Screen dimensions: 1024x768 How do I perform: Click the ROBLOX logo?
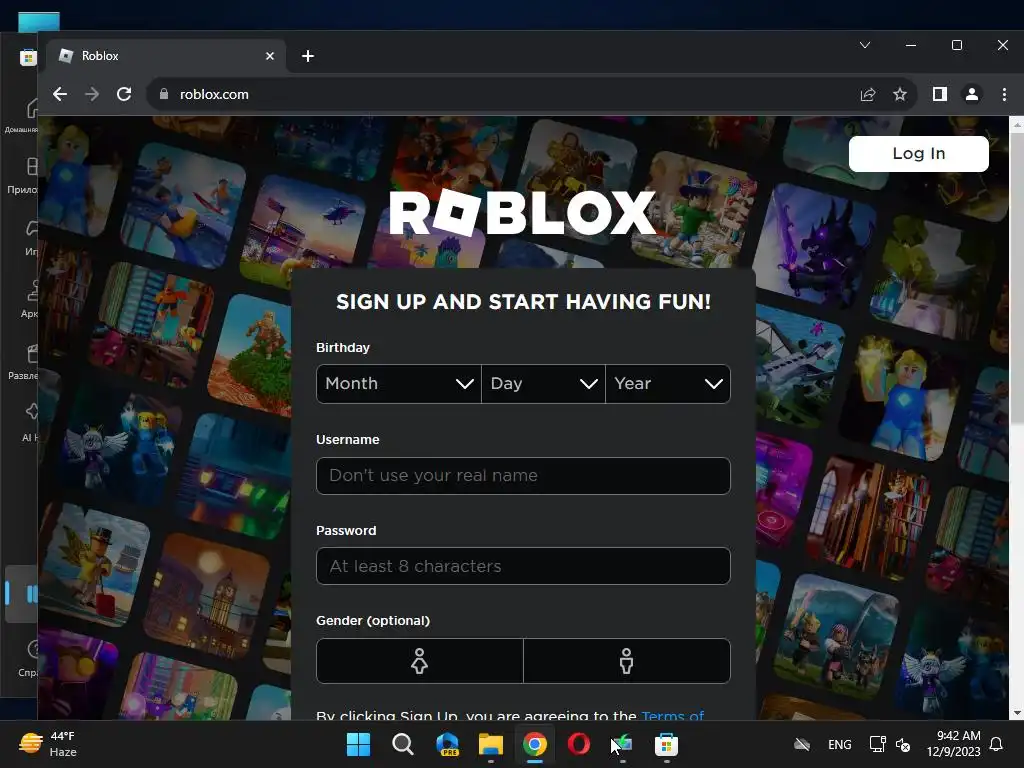pyautogui.click(x=522, y=212)
